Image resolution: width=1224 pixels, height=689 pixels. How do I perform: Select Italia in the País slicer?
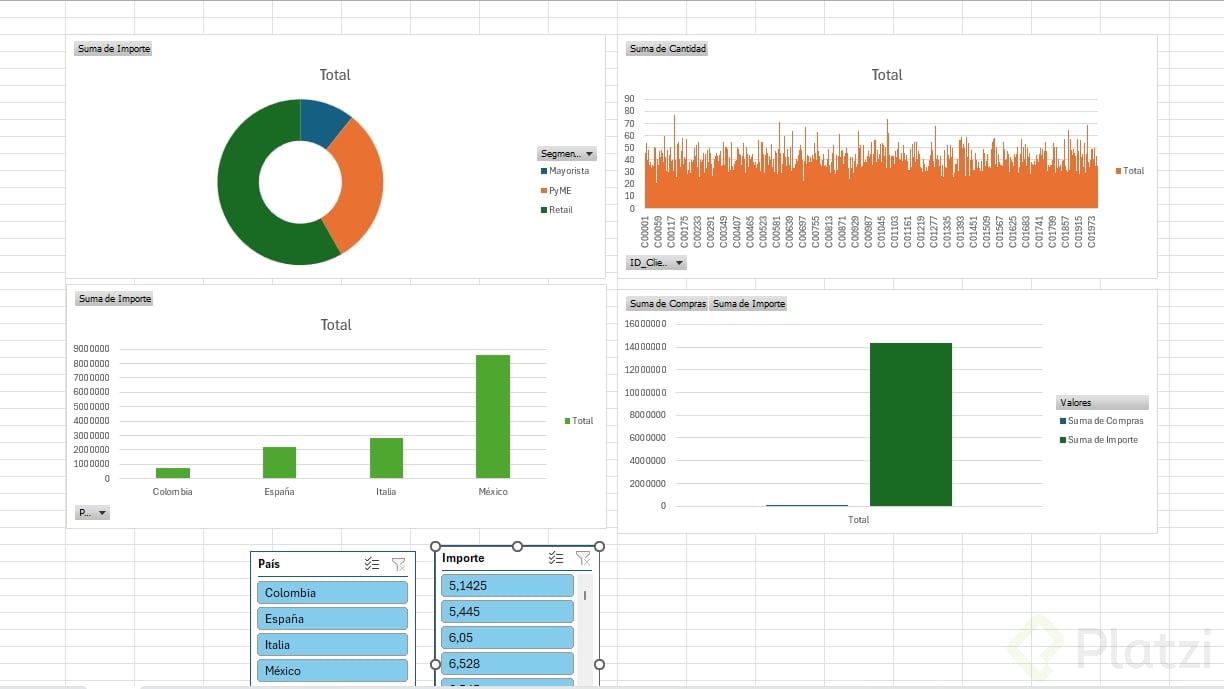[x=332, y=645]
